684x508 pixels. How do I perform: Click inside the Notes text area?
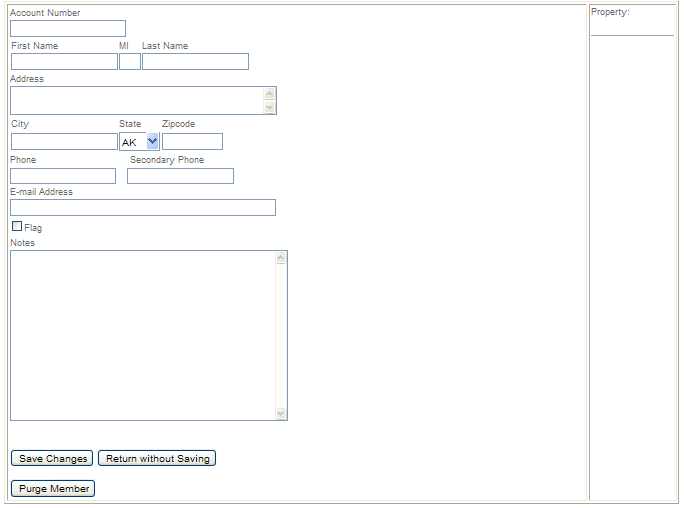coord(142,335)
